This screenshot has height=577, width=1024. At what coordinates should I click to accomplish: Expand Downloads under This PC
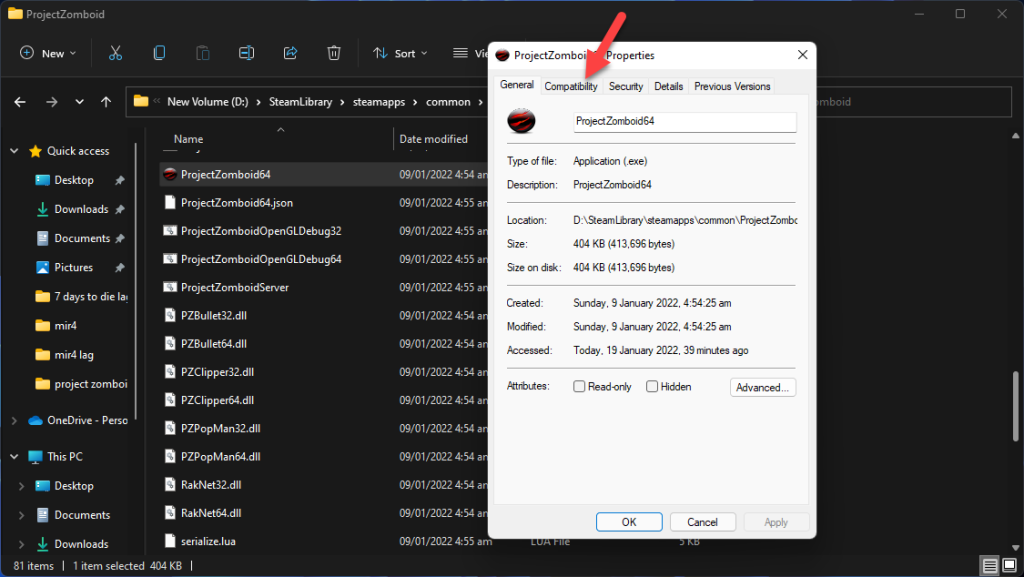click(22, 544)
